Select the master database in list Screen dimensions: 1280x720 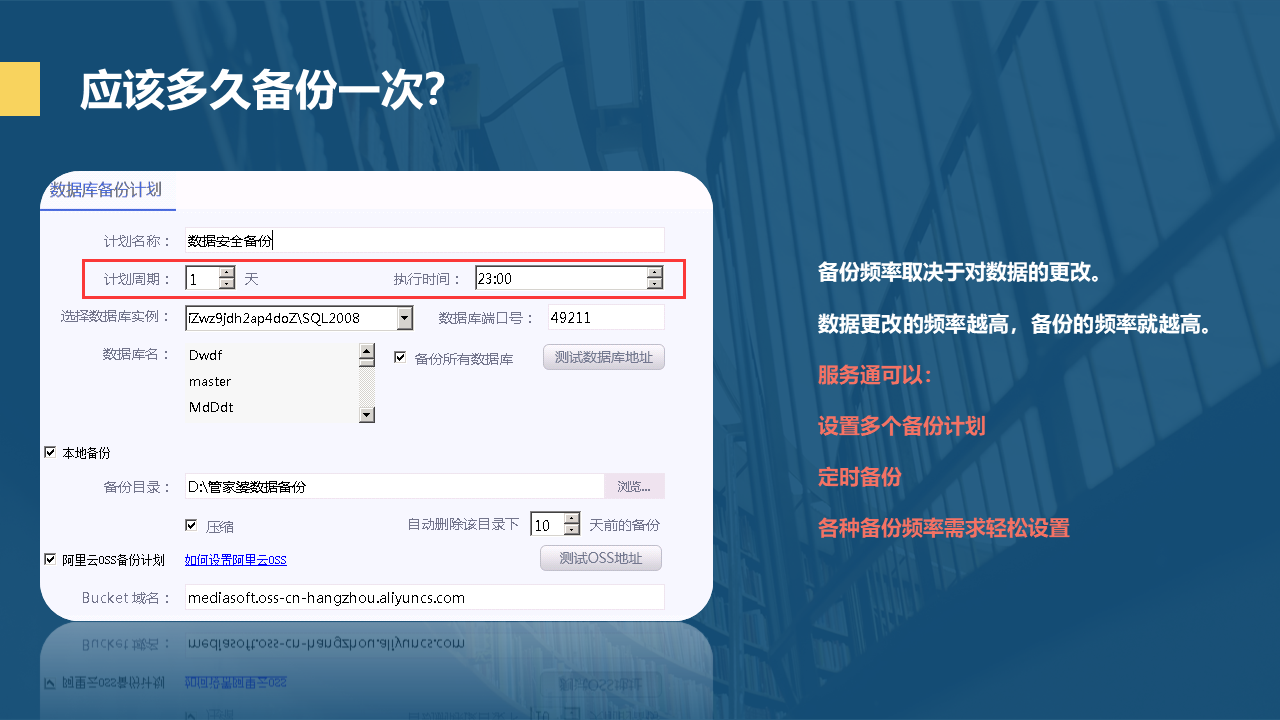pyautogui.click(x=210, y=381)
